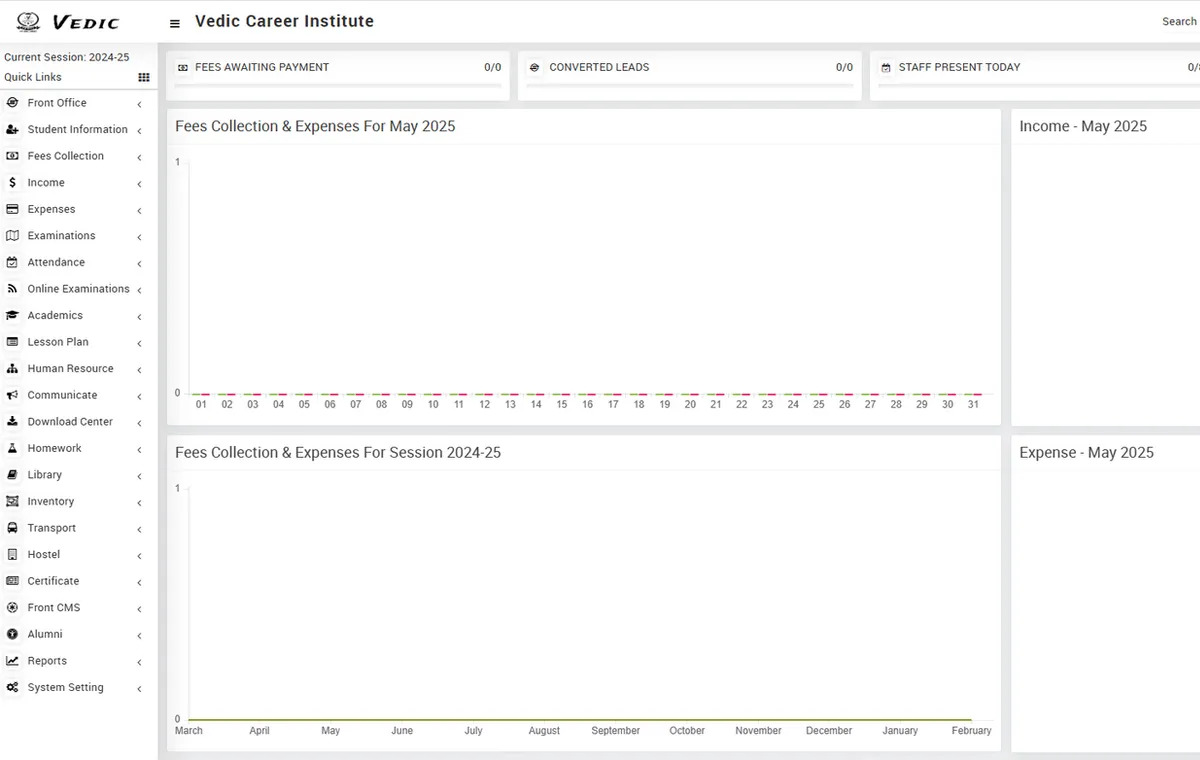Click the Transport bus icon
Screen dimensions: 1200x760
click(x=12, y=528)
